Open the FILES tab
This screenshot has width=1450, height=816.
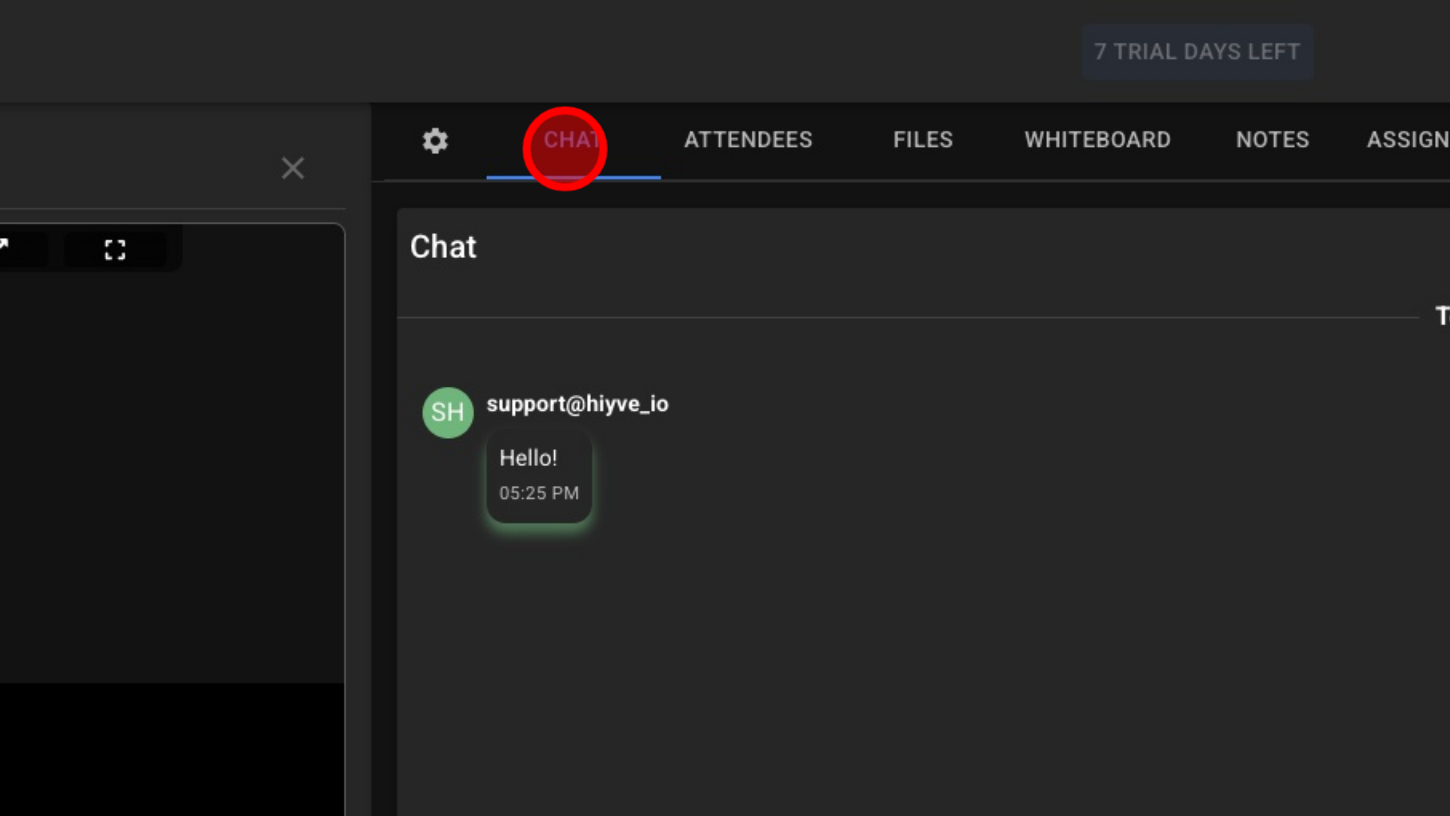[922, 141]
